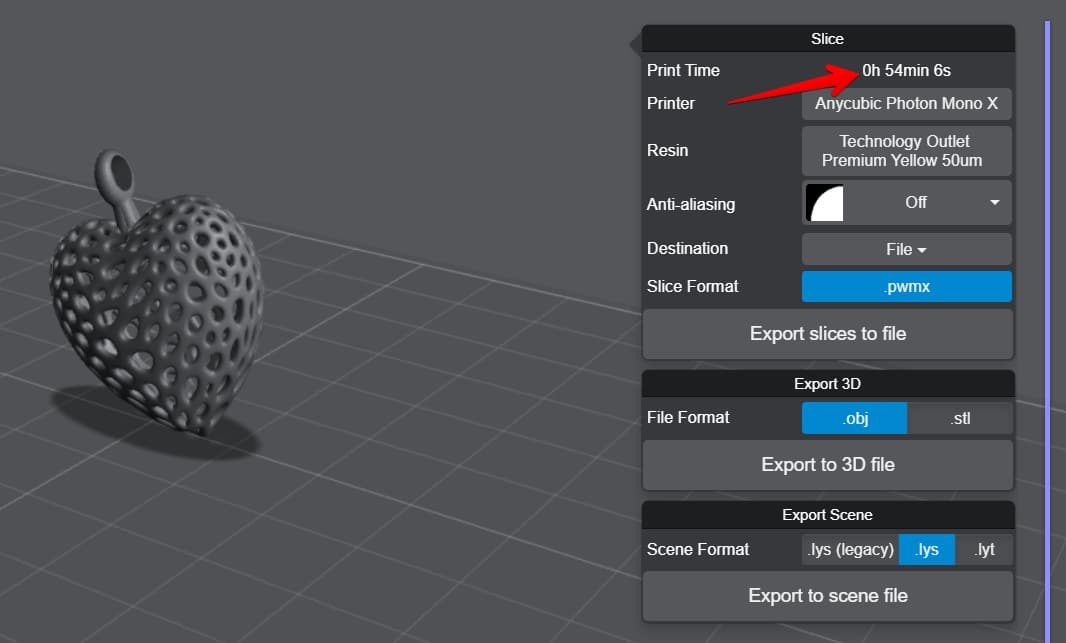1066x643 pixels.
Task: Click the Export Scene section header
Action: point(828,515)
